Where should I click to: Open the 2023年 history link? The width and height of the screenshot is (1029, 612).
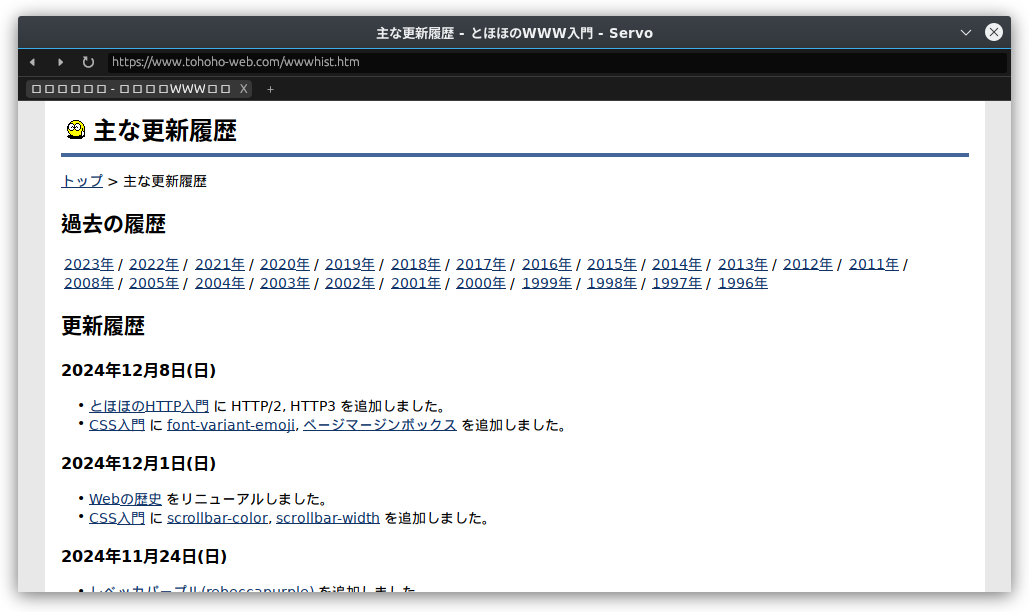click(x=89, y=264)
